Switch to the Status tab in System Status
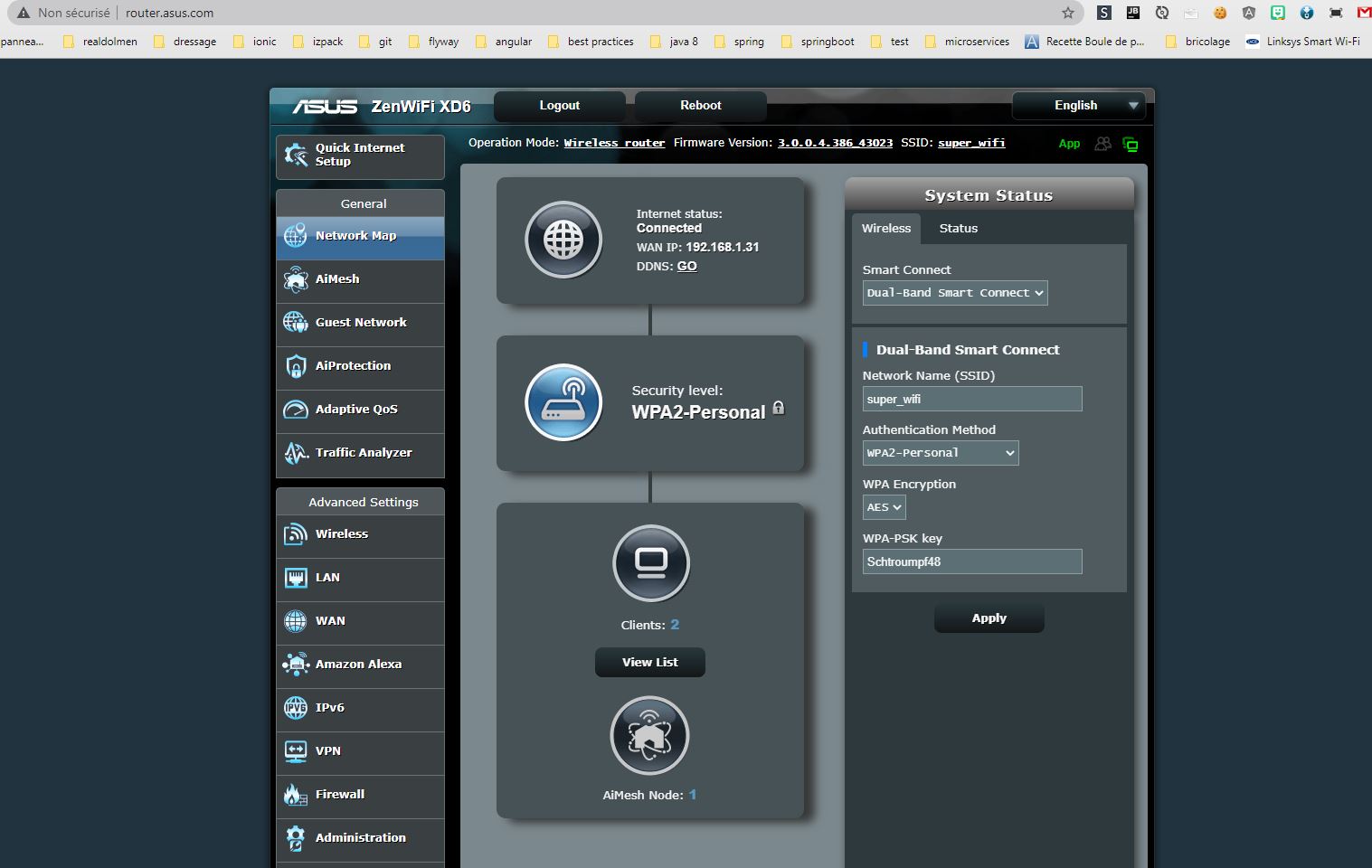This screenshot has height=868, width=1372. coord(959,229)
